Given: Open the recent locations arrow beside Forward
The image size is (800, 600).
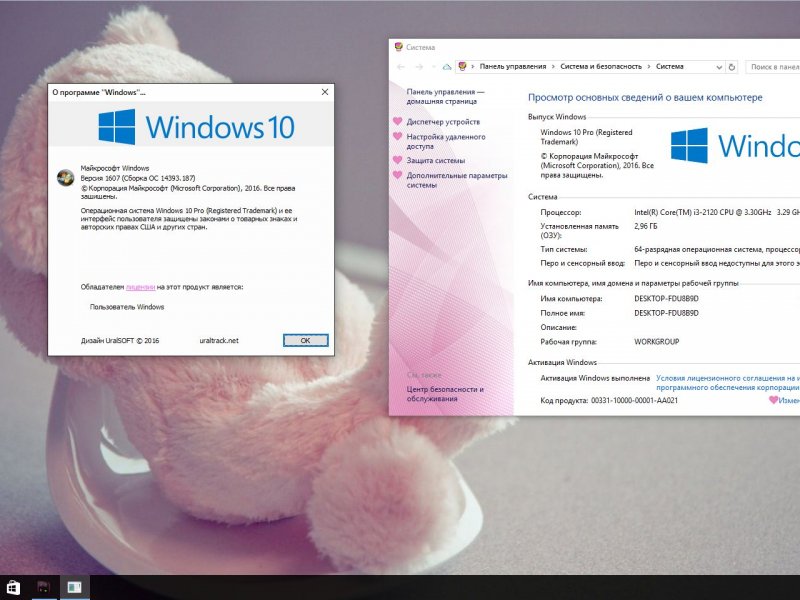Looking at the screenshot, I should [434, 67].
